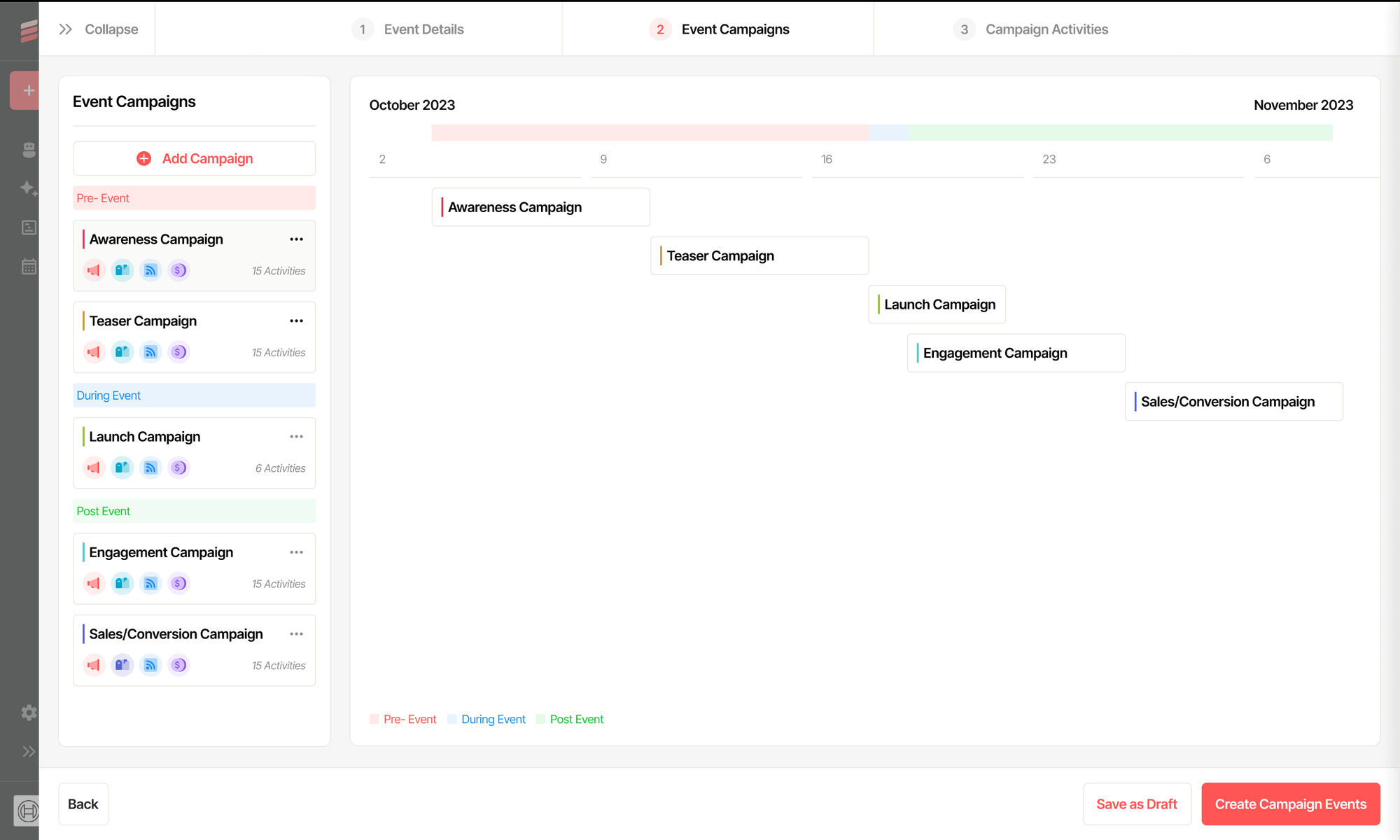
Task: Click Create Campaign Events
Action: pyautogui.click(x=1291, y=804)
